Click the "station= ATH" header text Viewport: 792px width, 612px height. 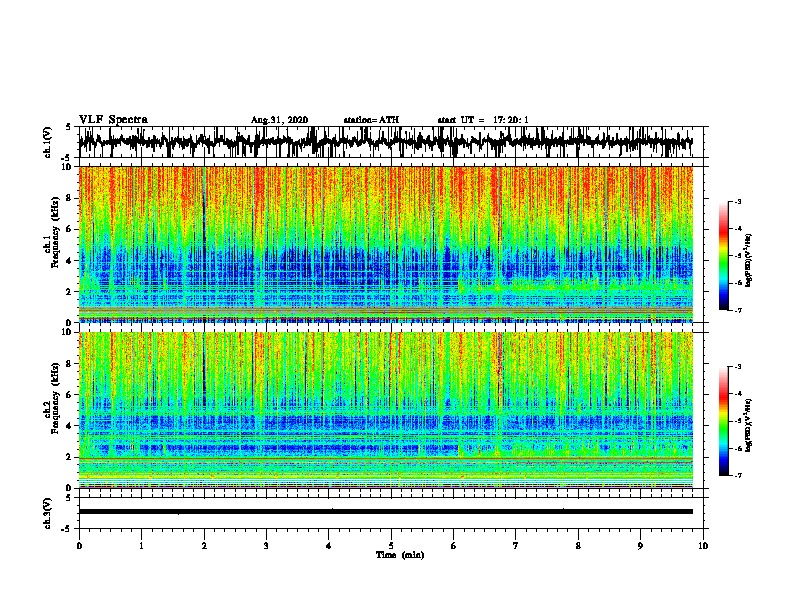(x=371, y=120)
